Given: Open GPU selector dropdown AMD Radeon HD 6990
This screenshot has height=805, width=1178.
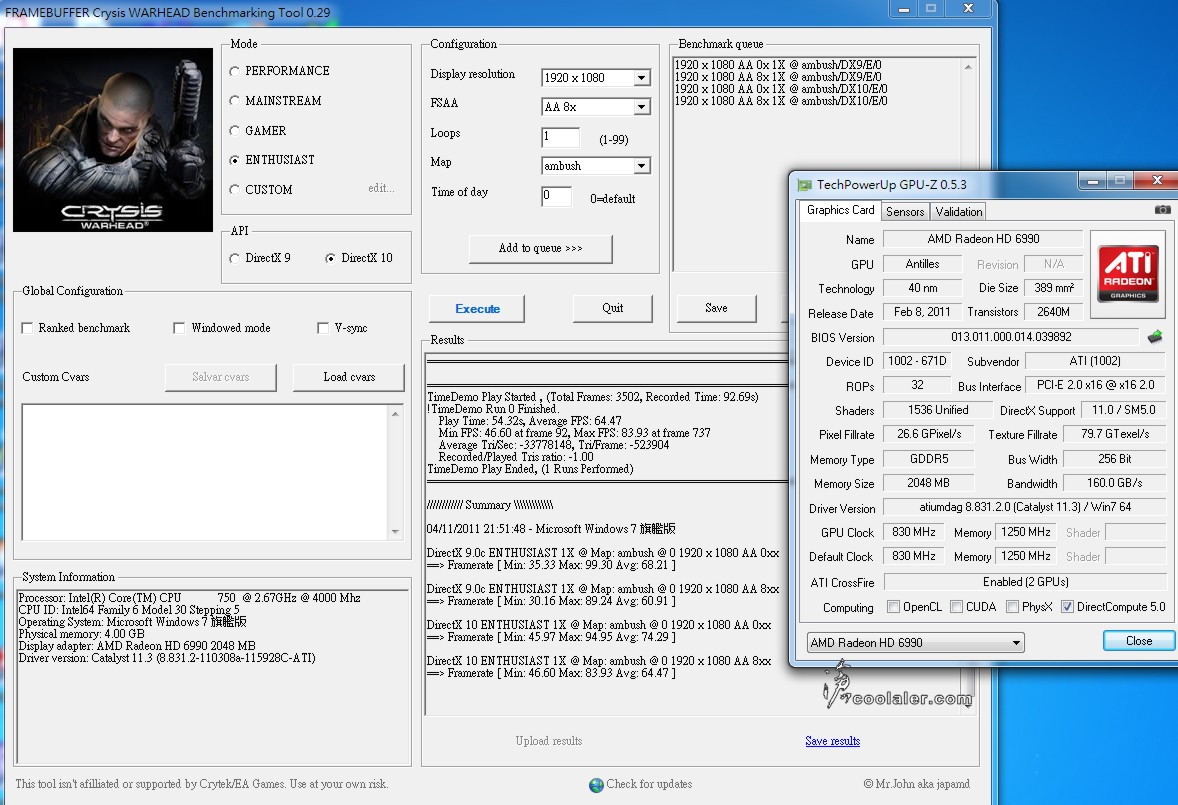Looking at the screenshot, I should pos(915,643).
